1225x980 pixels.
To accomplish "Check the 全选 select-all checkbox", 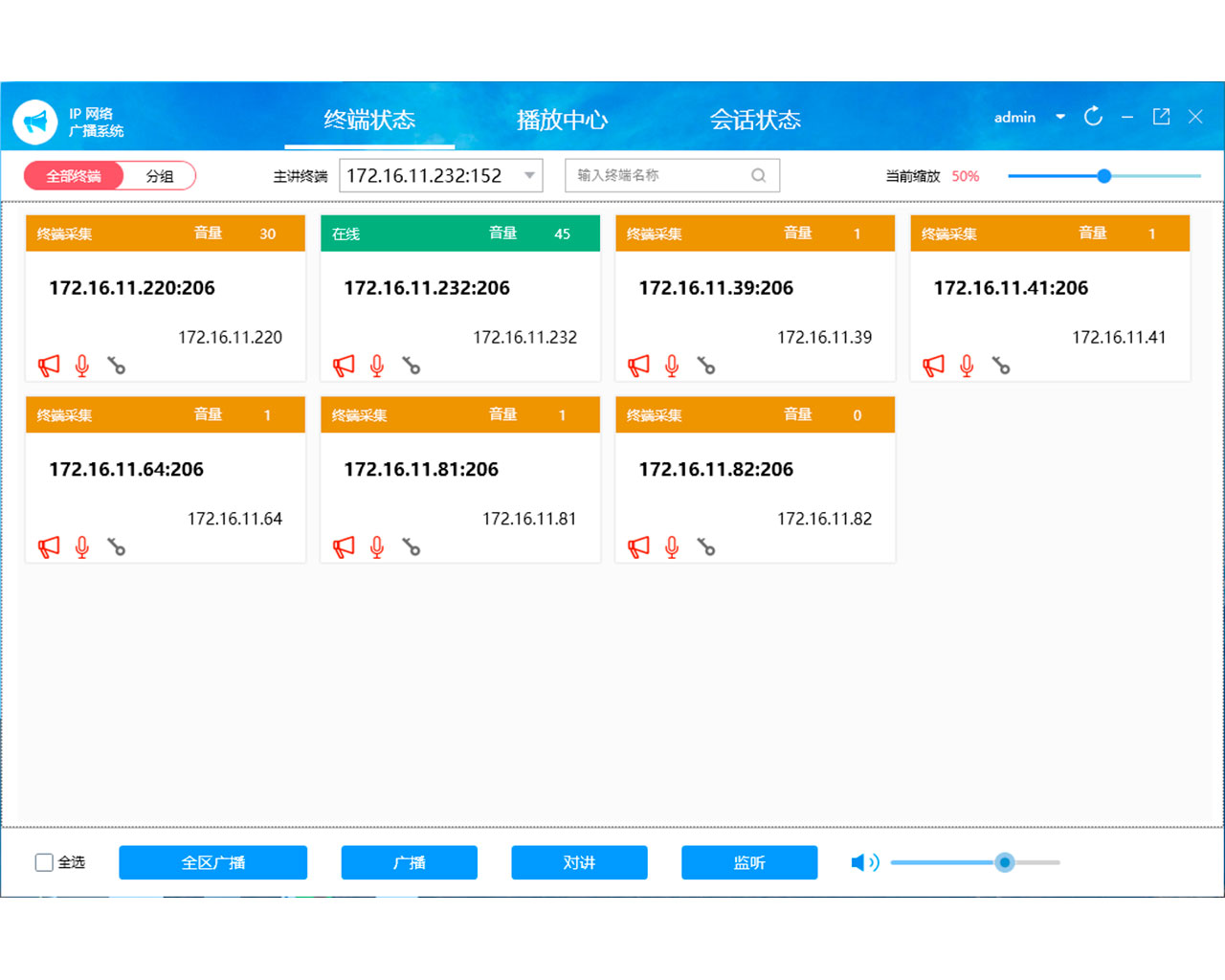I will (x=44, y=862).
